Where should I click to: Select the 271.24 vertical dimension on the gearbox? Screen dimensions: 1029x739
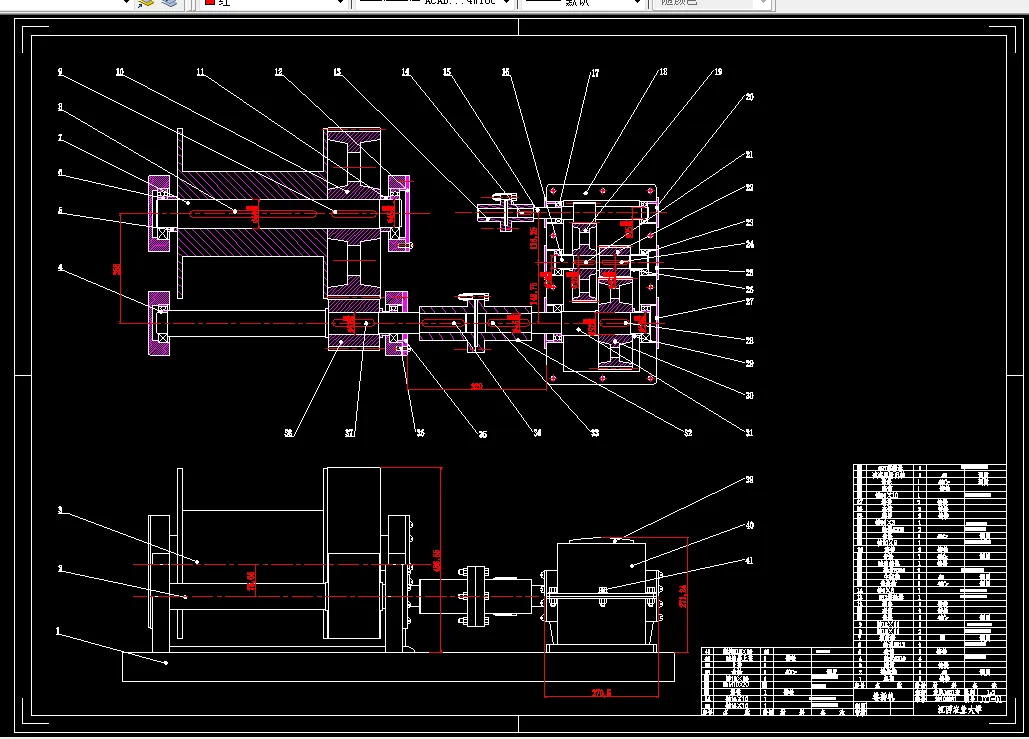pyautogui.click(x=684, y=596)
